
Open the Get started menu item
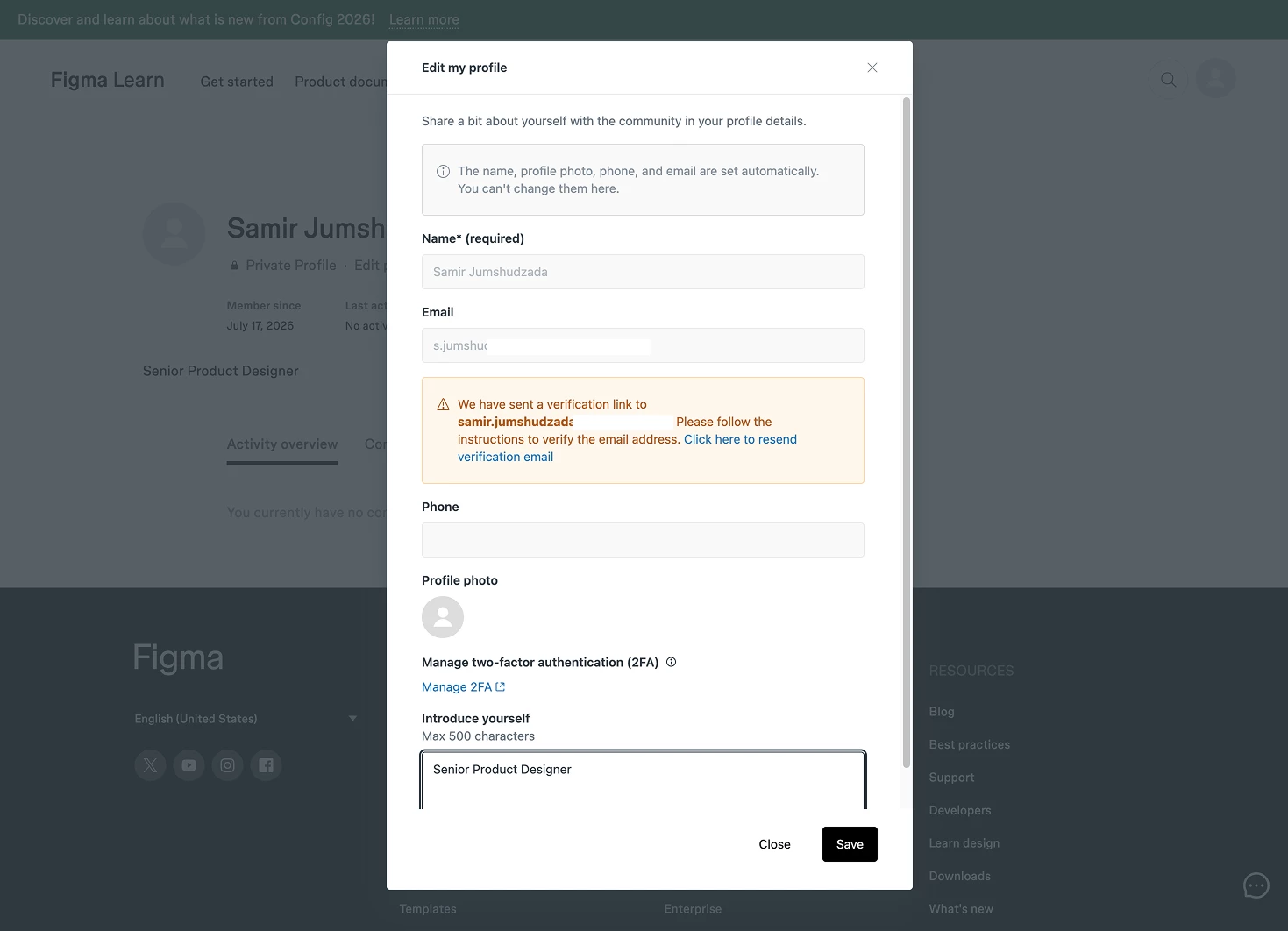pyautogui.click(x=237, y=82)
